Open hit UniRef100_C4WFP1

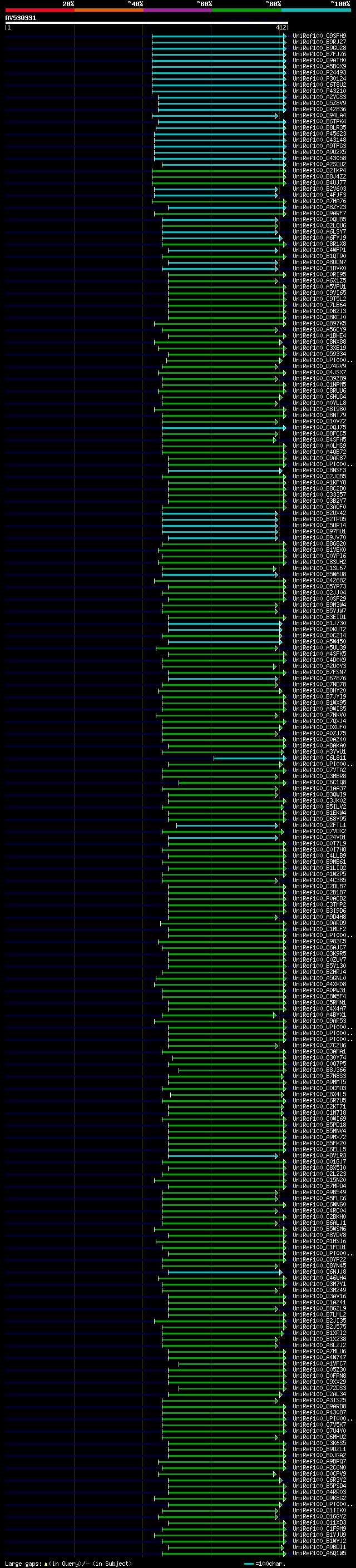(319, 250)
